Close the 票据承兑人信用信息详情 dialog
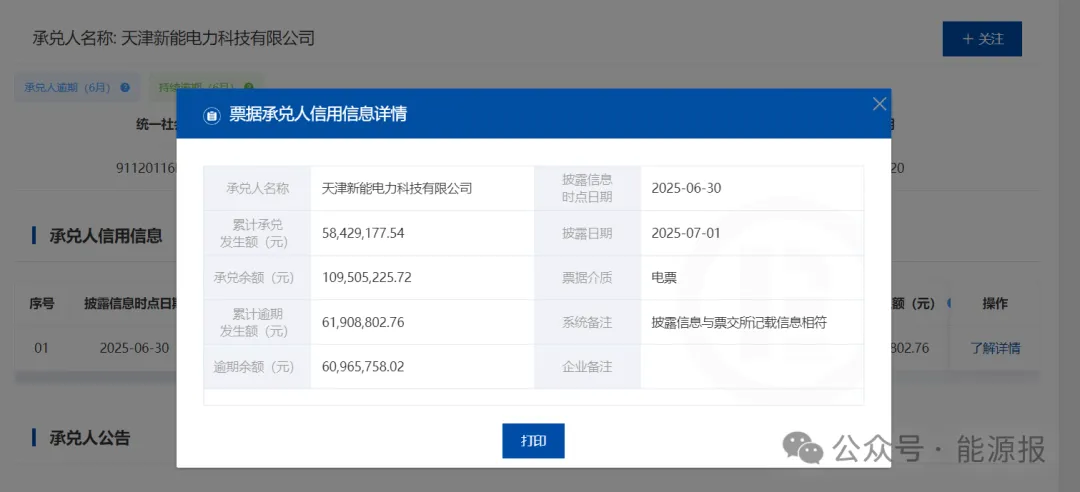The image size is (1080, 492). pos(879,104)
